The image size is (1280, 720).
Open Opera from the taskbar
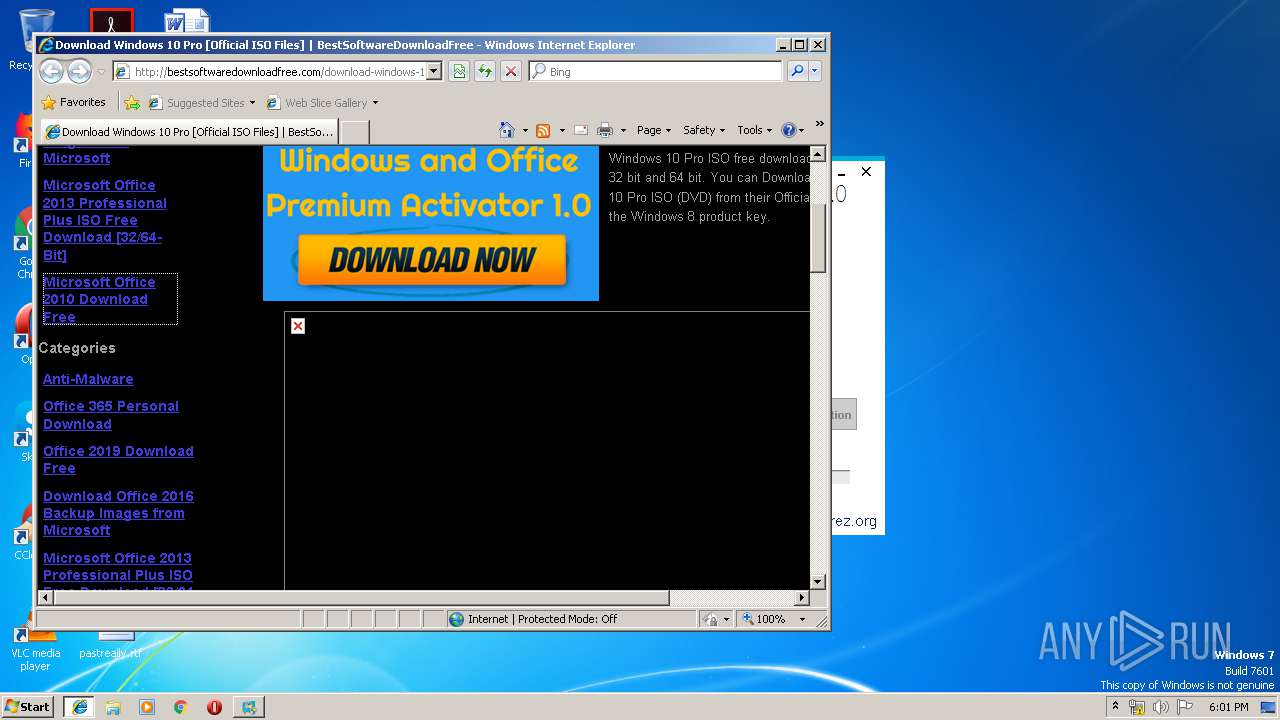click(x=214, y=707)
